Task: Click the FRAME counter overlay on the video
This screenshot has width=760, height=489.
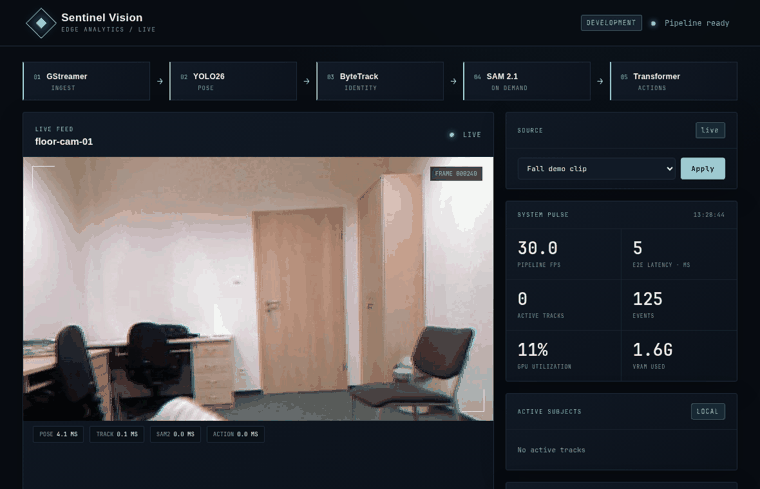Action: pyautogui.click(x=456, y=174)
